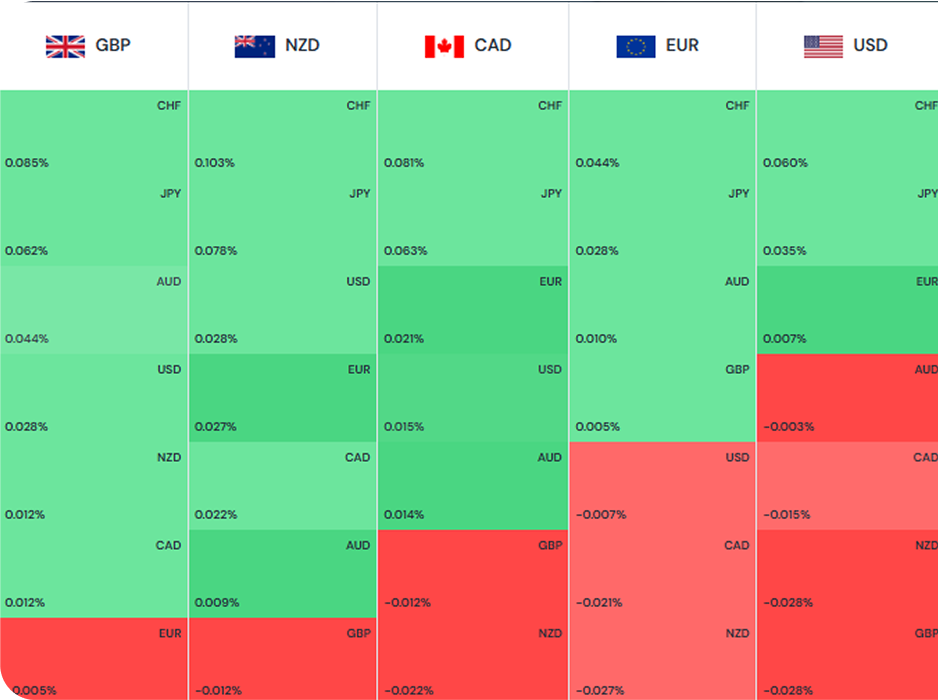Click the New Zealand flag icon

point(254,46)
